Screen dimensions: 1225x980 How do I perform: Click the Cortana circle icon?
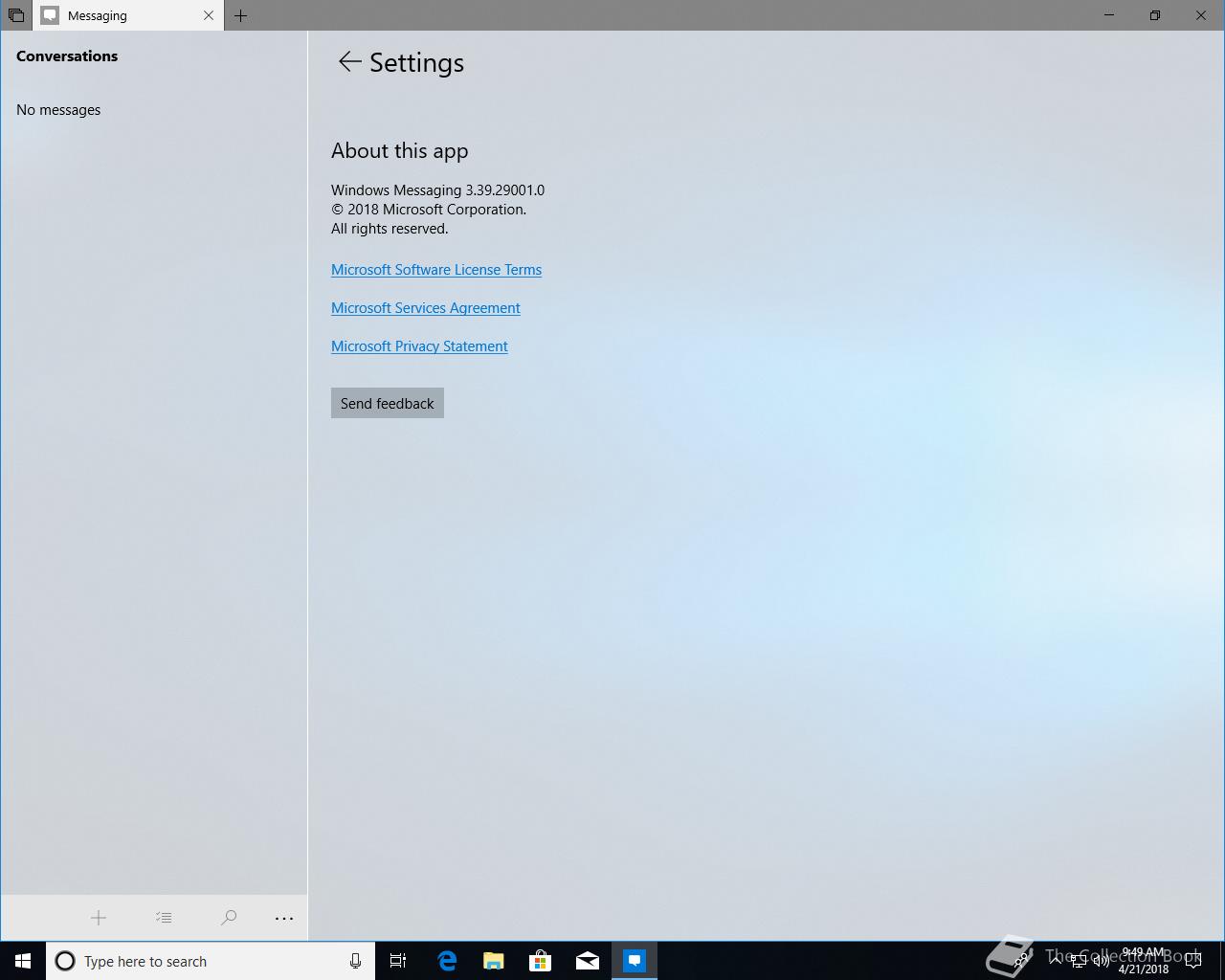coord(65,961)
